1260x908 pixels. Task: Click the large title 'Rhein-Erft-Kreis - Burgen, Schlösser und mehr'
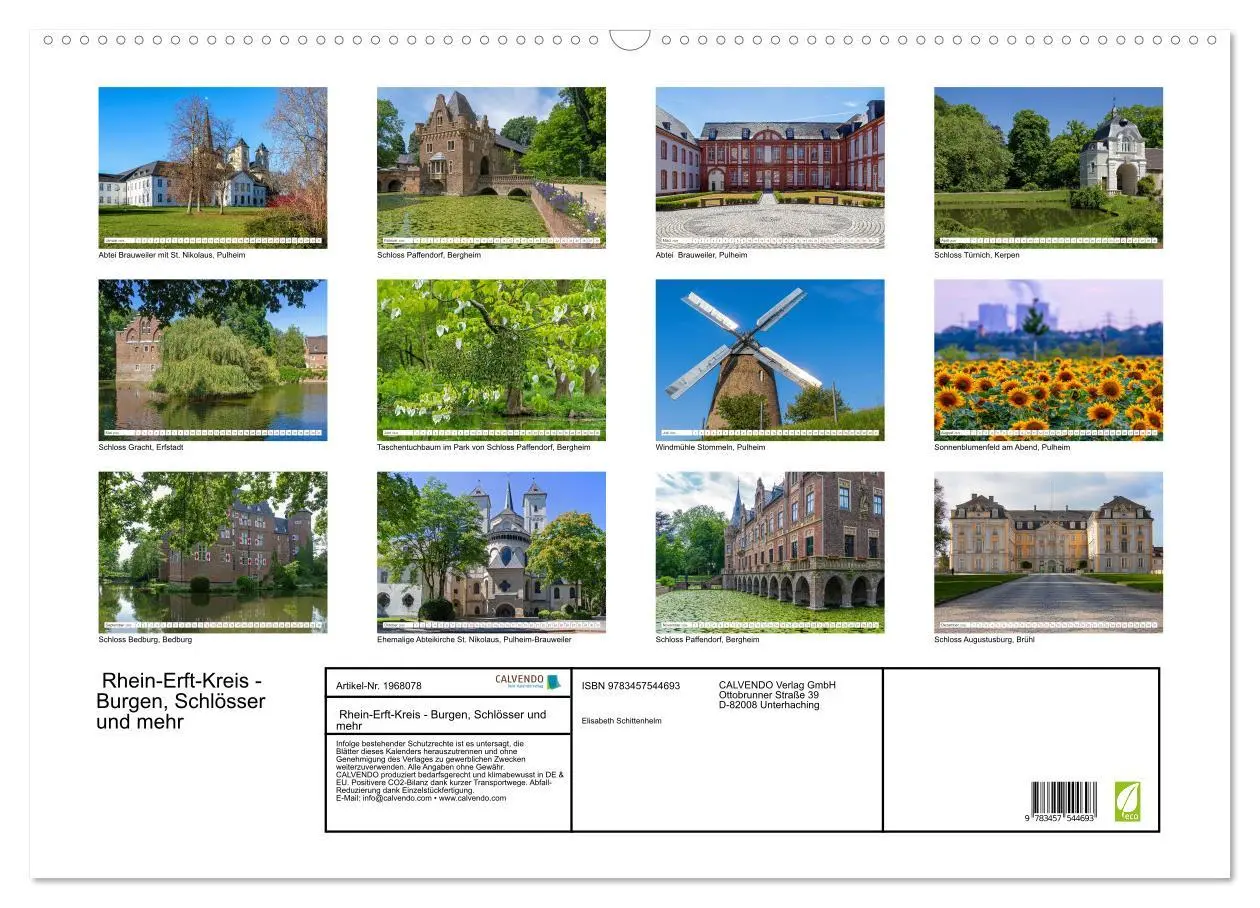coord(181,701)
